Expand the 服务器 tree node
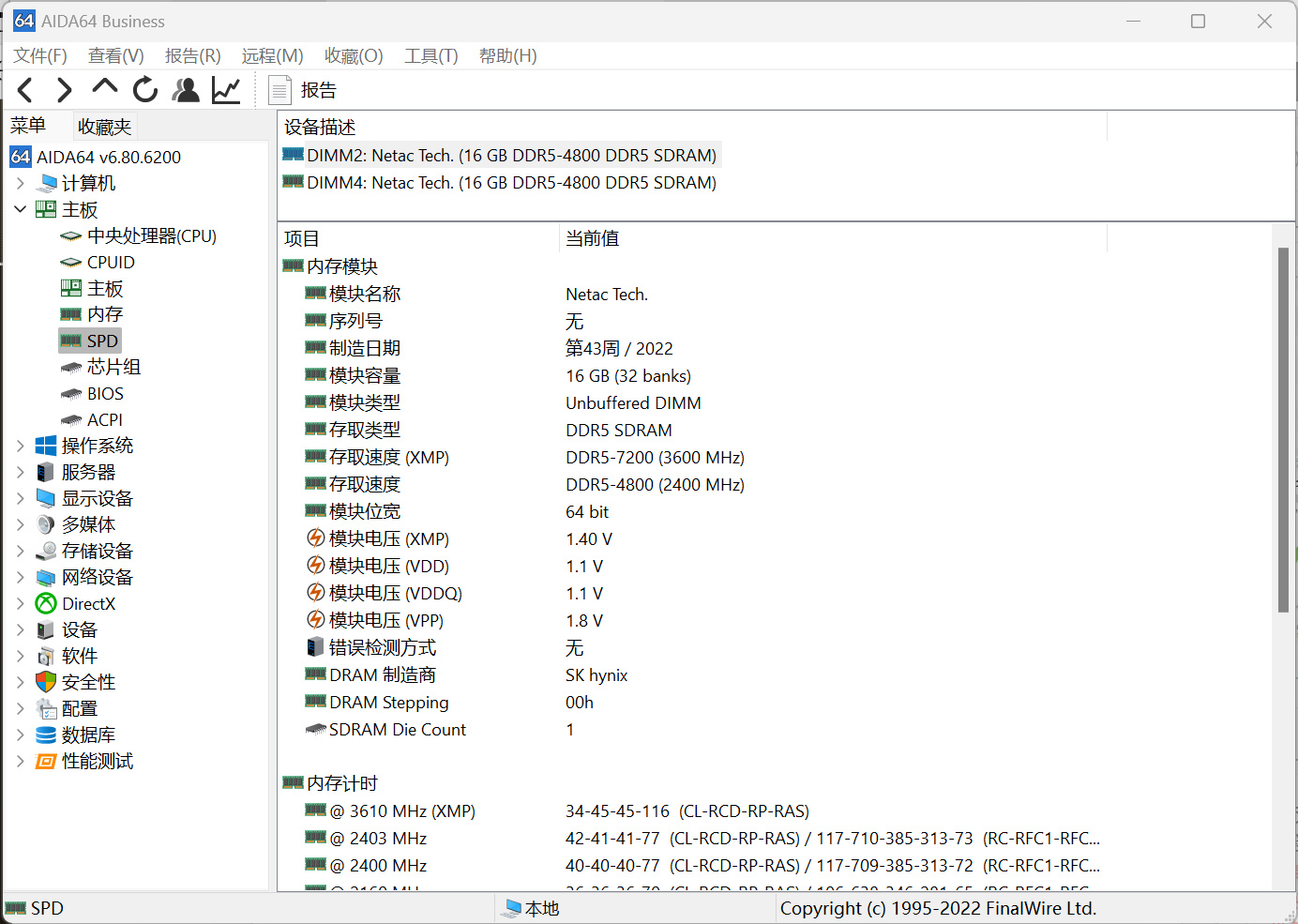Image resolution: width=1298 pixels, height=924 pixels. [x=20, y=472]
